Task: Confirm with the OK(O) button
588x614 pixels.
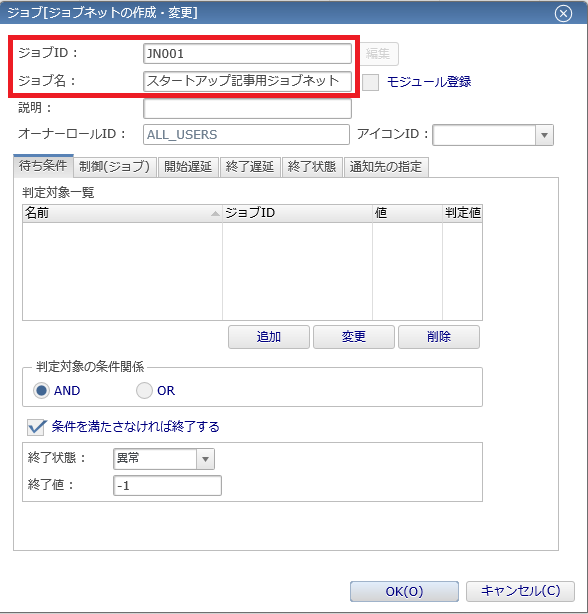Action: 404,591
